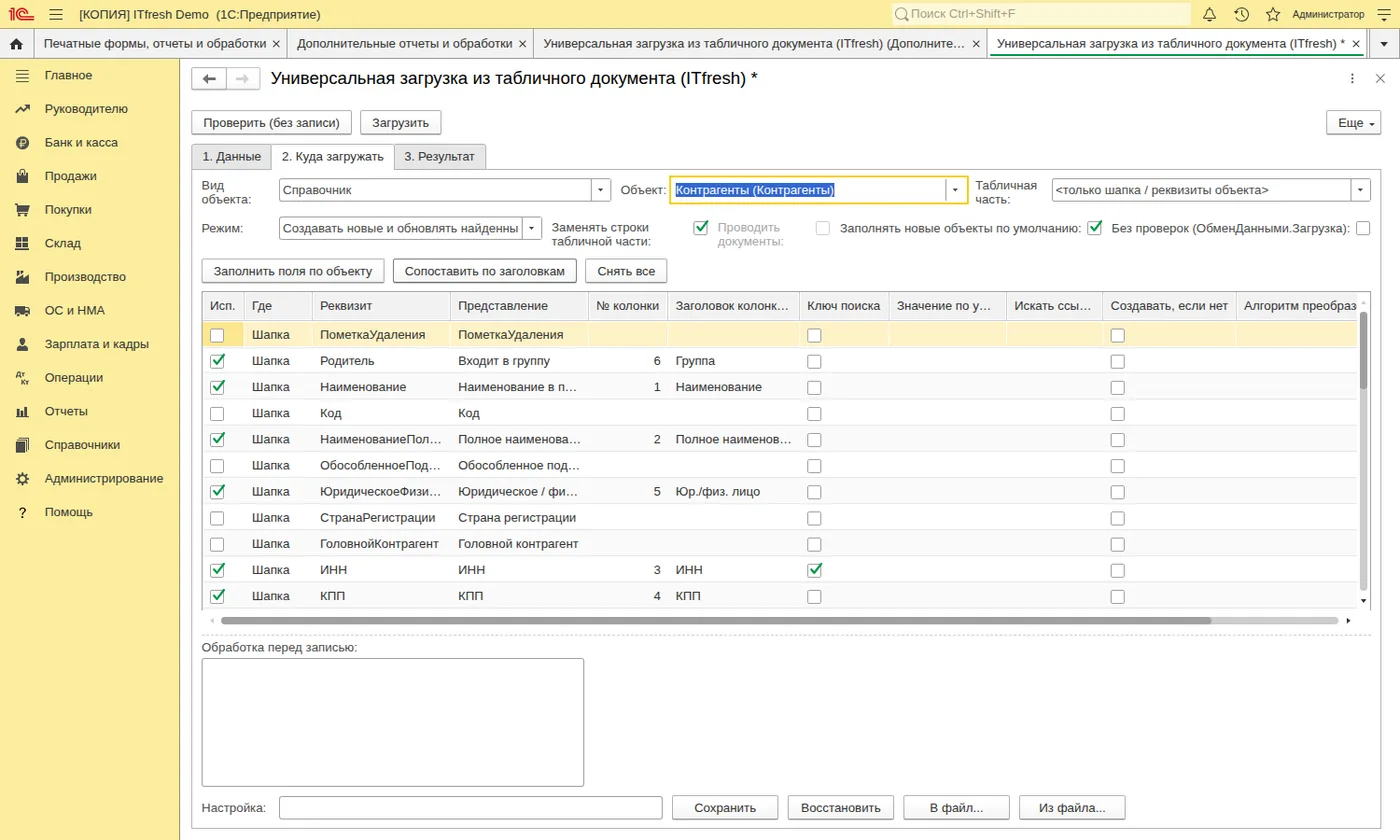Screen dimensions: 1400x840
Task: Open the form's three-dot options menu
Action: tap(1353, 80)
